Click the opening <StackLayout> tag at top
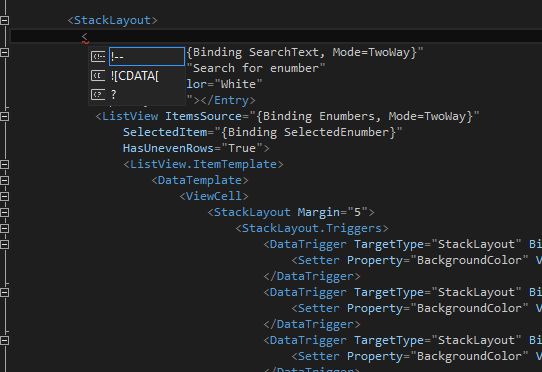542x372 pixels. [112, 20]
